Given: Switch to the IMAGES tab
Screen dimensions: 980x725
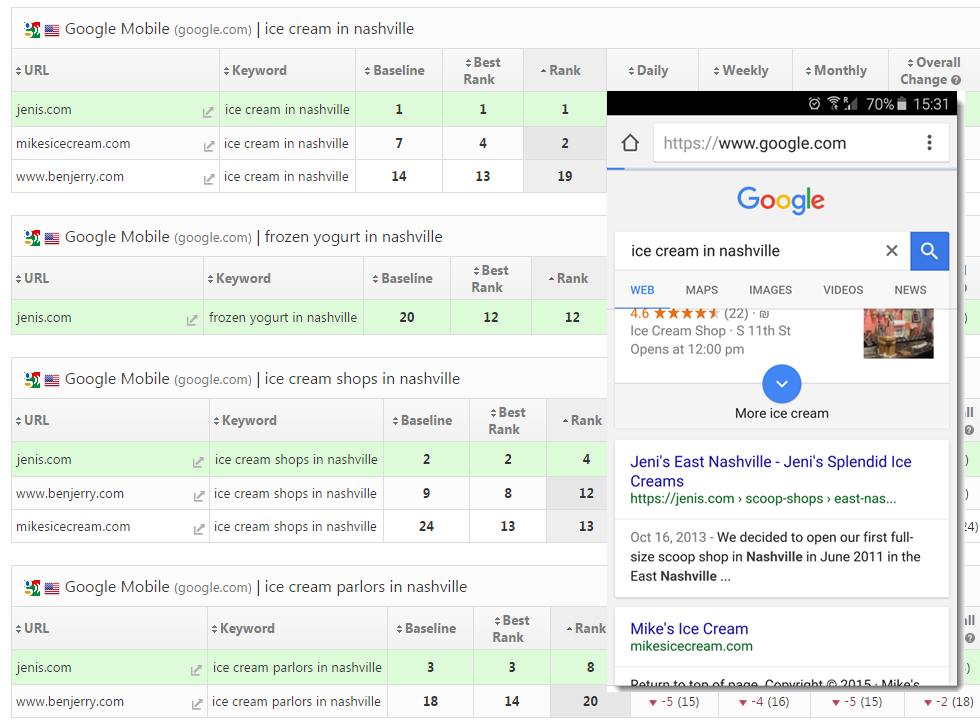Looking at the screenshot, I should coord(770,290).
